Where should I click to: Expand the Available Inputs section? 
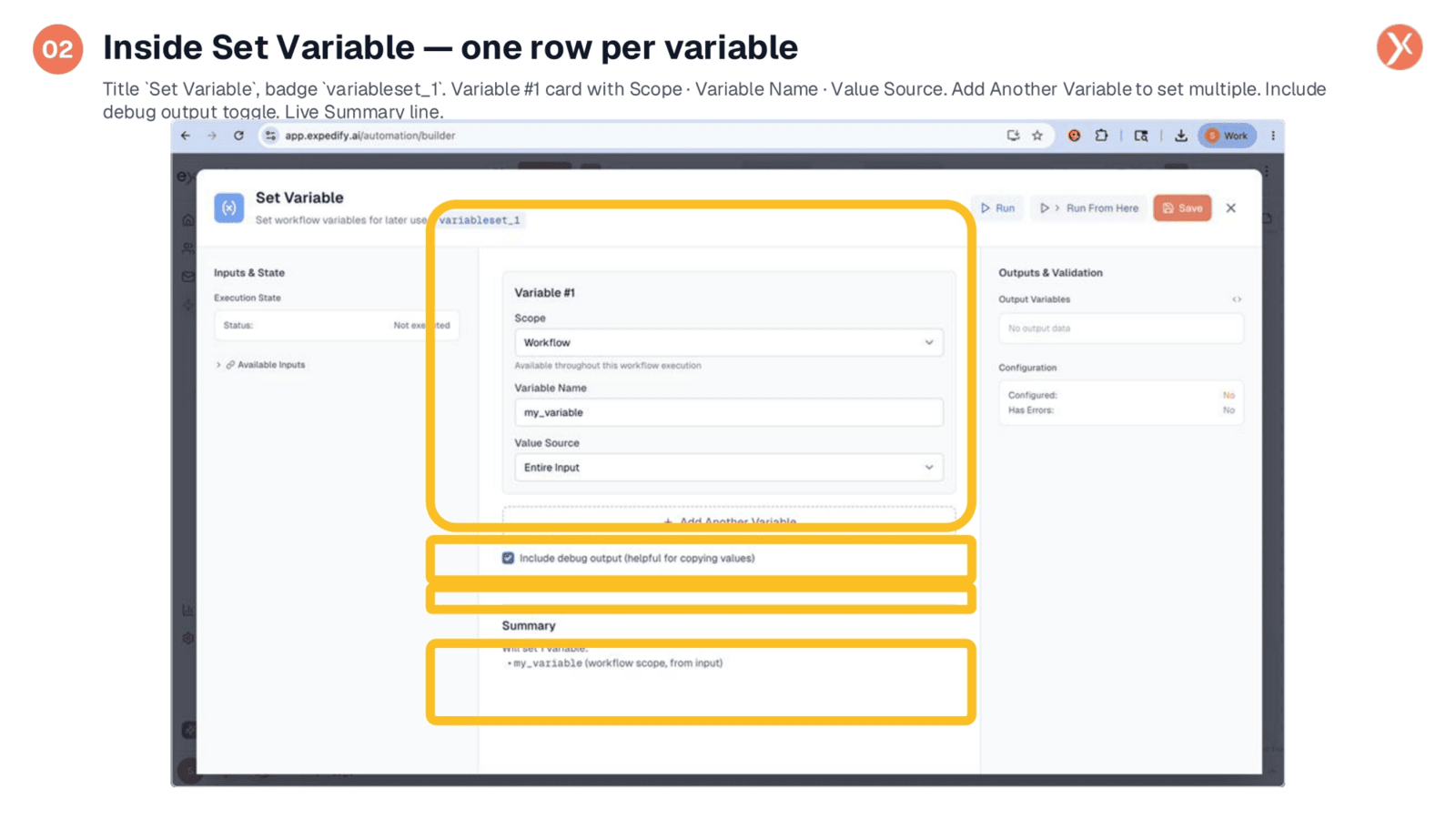click(x=261, y=365)
